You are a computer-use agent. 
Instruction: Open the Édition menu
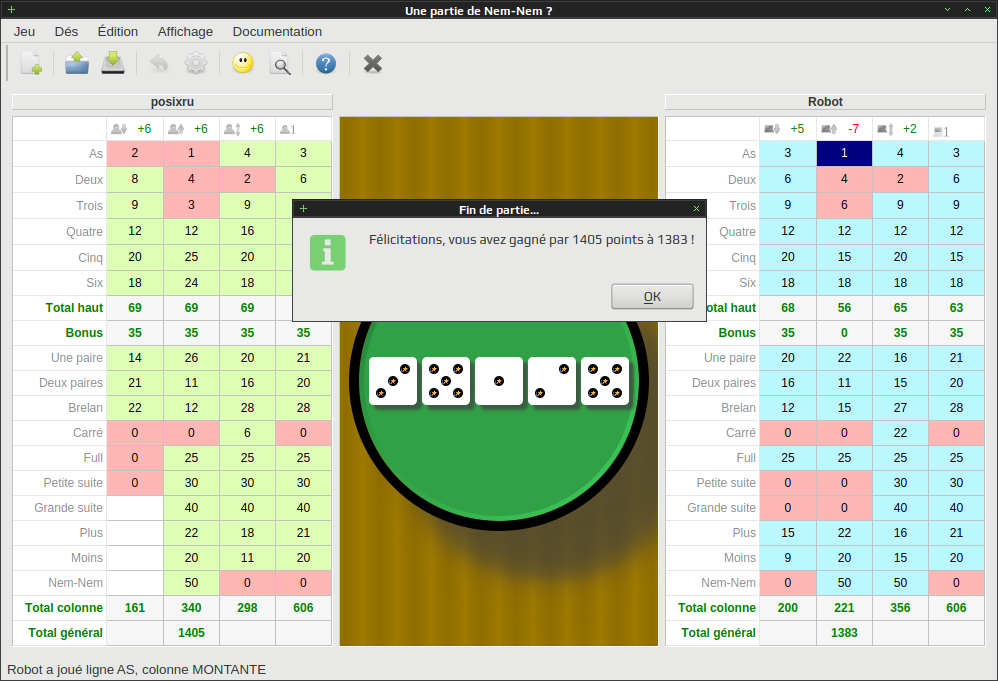coord(118,31)
